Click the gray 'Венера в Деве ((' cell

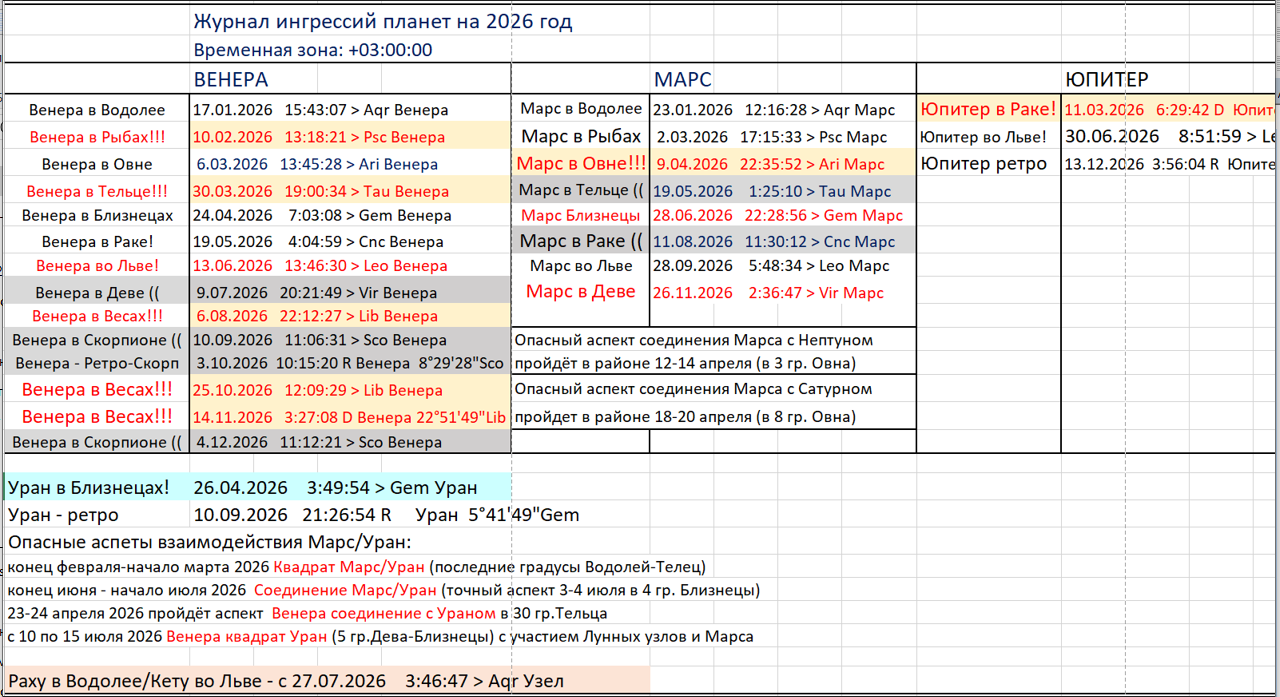click(97, 293)
